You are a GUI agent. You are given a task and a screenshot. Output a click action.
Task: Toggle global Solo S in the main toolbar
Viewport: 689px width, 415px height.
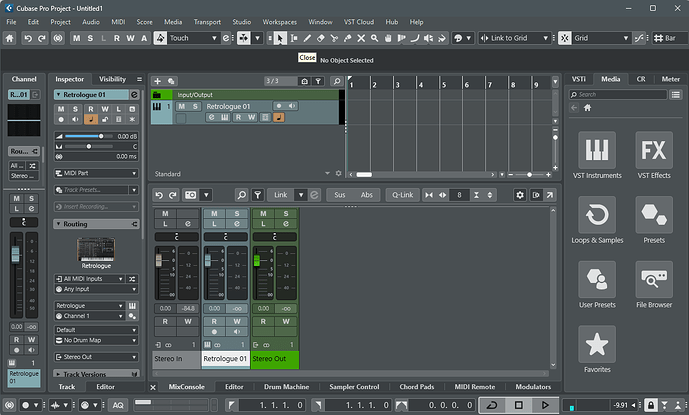(90, 38)
